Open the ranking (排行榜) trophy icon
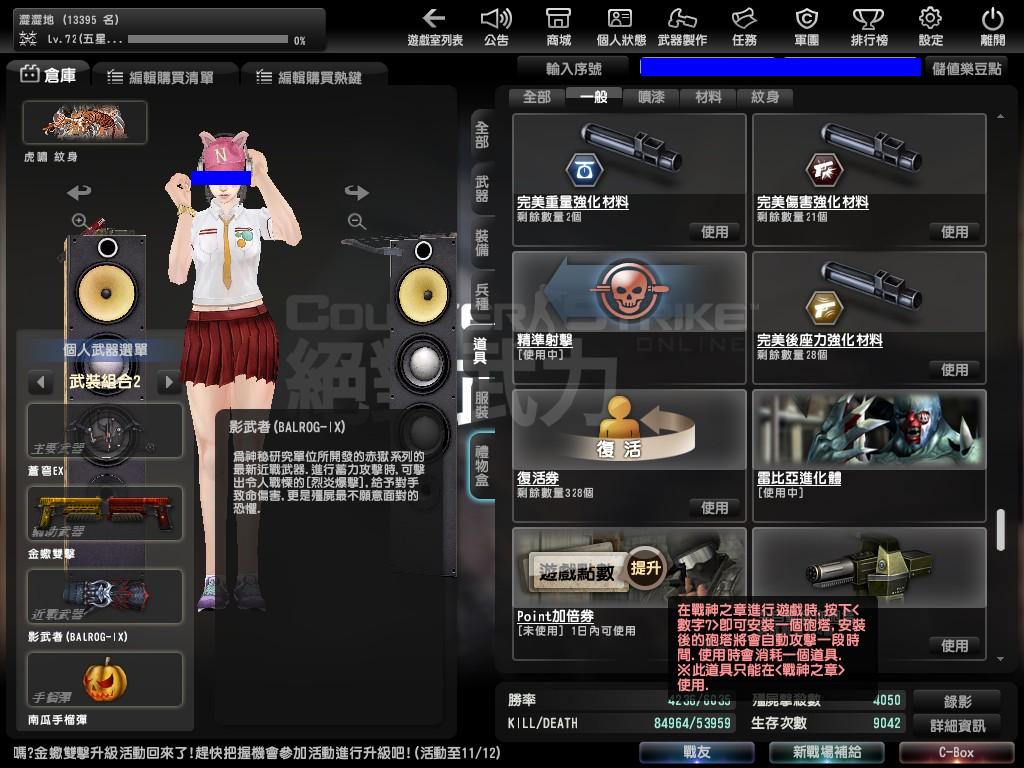 (x=869, y=27)
